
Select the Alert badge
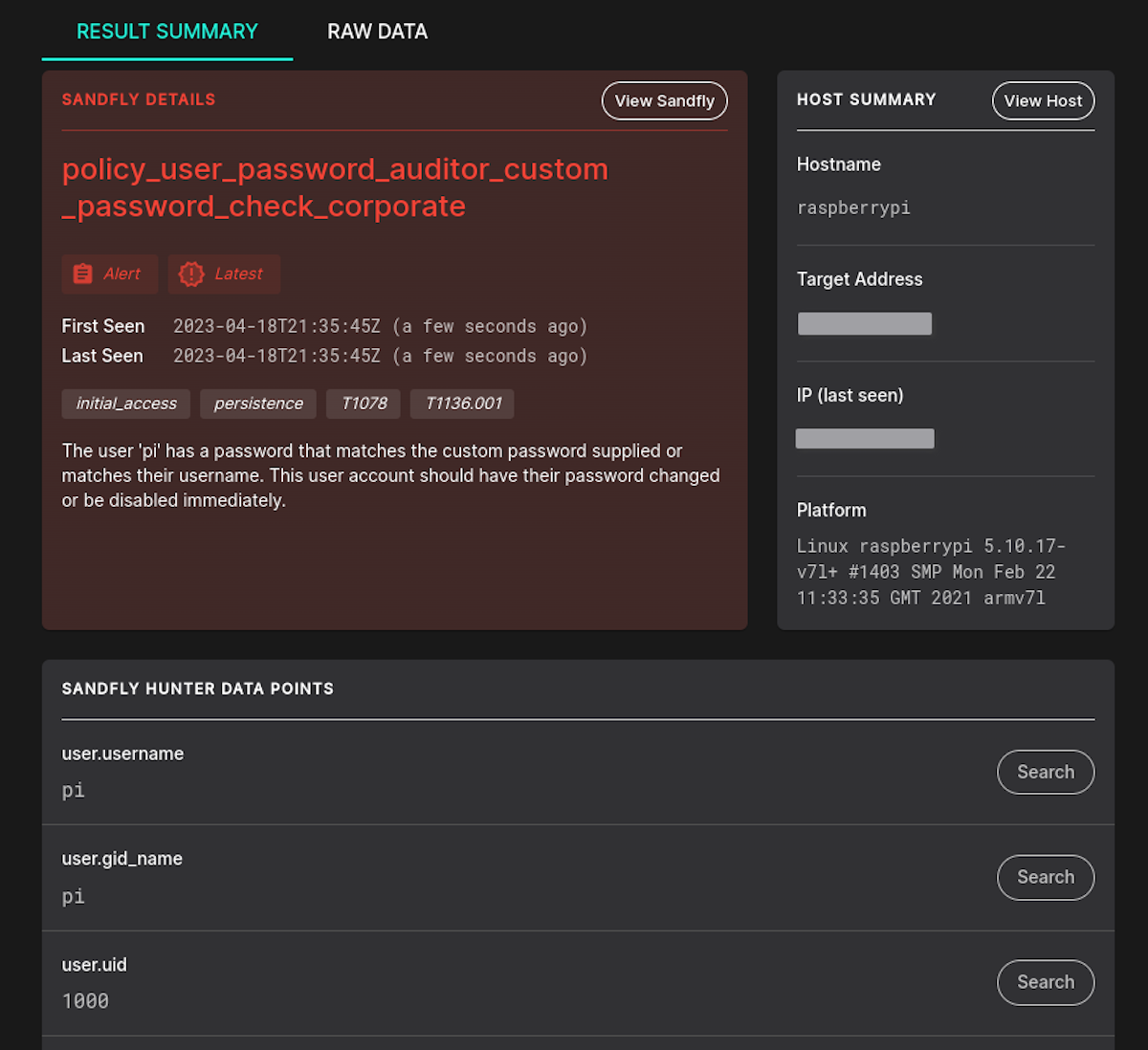[109, 273]
